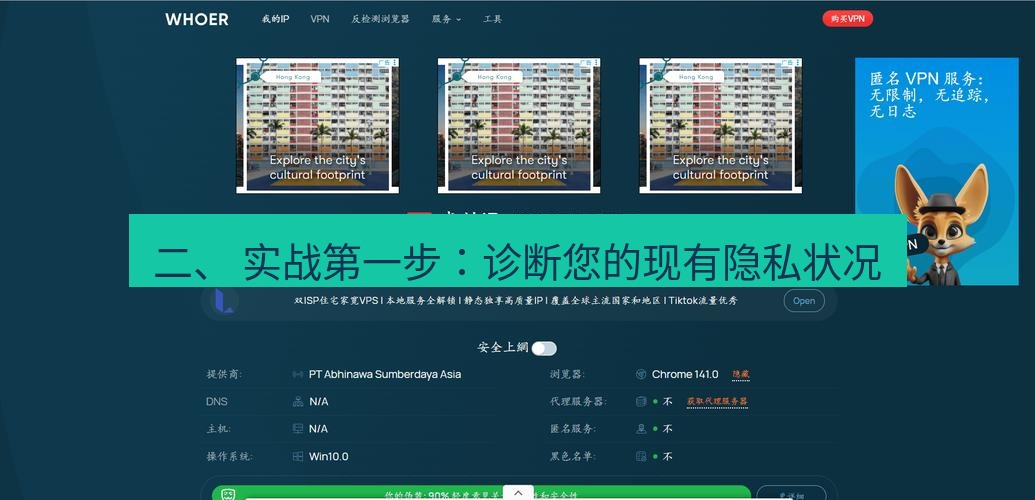The height and width of the screenshot is (500, 1035).
Task: Click the N/A value in the 主机 row
Action: point(318,429)
